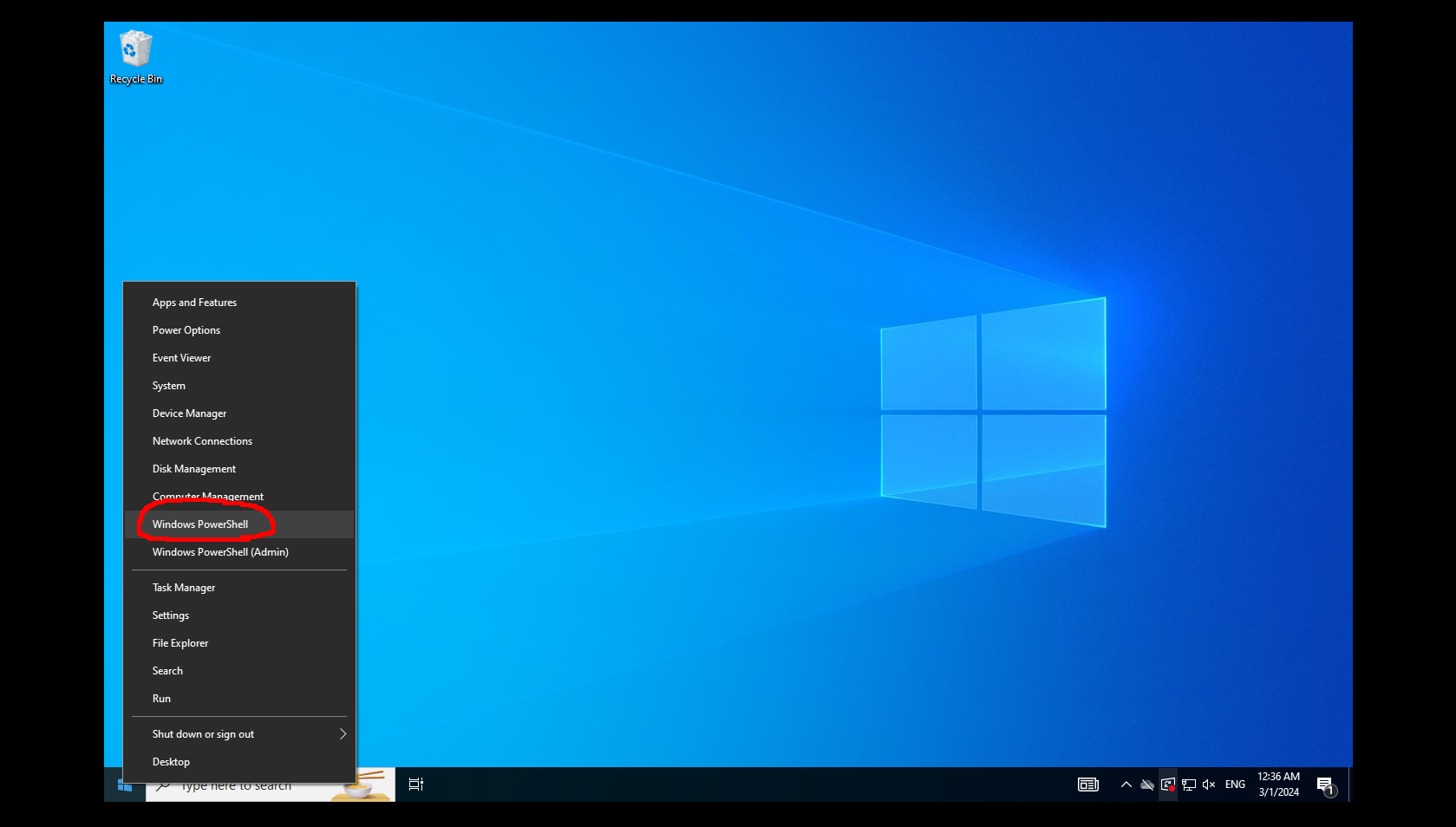
Task: Click the taskbar clock and date
Action: pos(1278,785)
